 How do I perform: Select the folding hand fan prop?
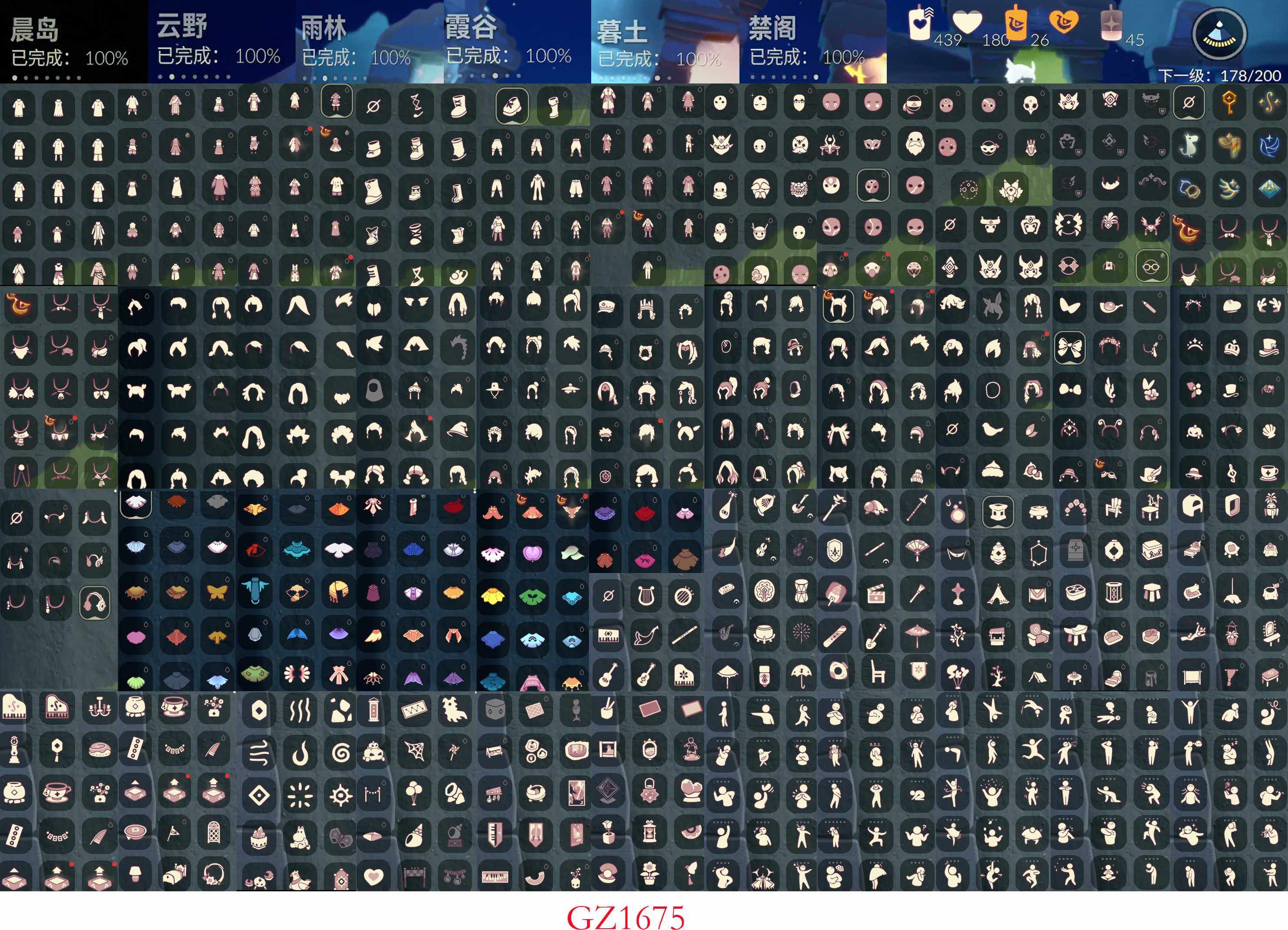point(917,550)
